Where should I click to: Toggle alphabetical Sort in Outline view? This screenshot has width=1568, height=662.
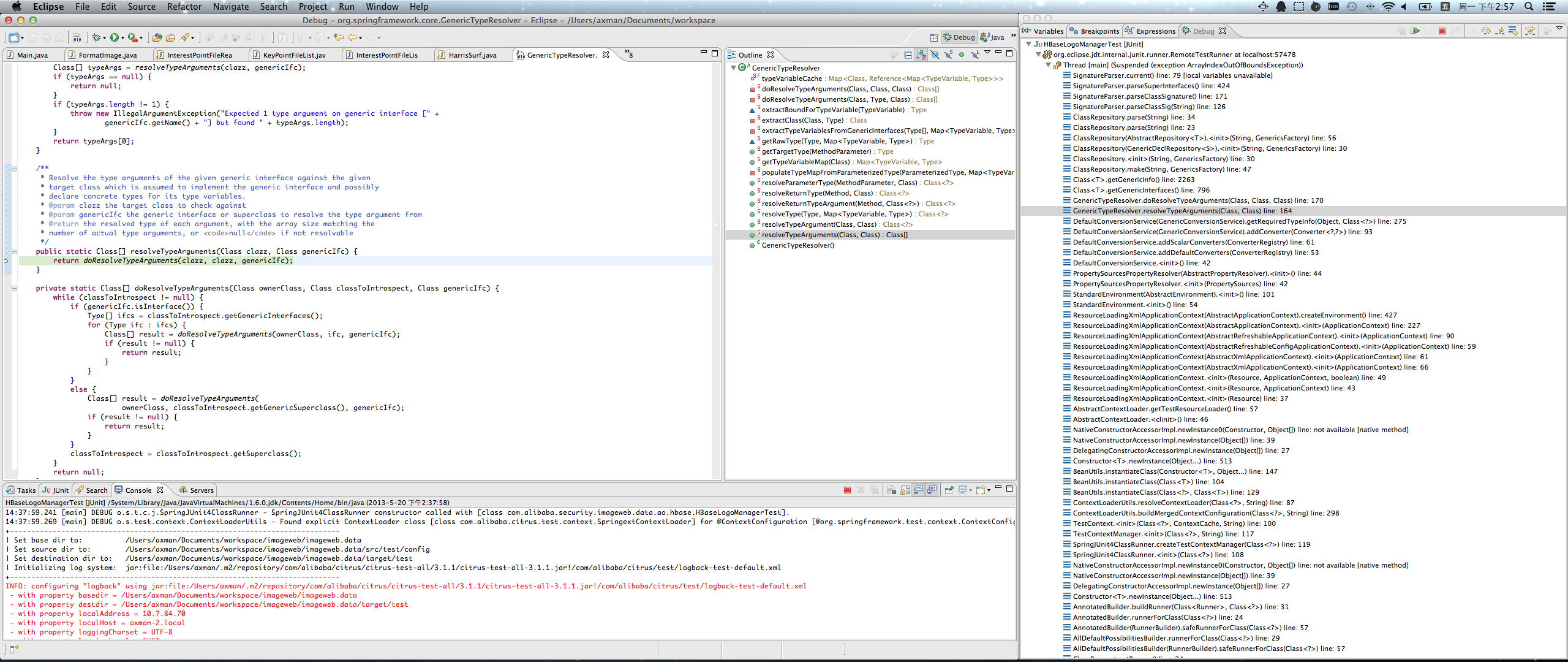(x=921, y=55)
